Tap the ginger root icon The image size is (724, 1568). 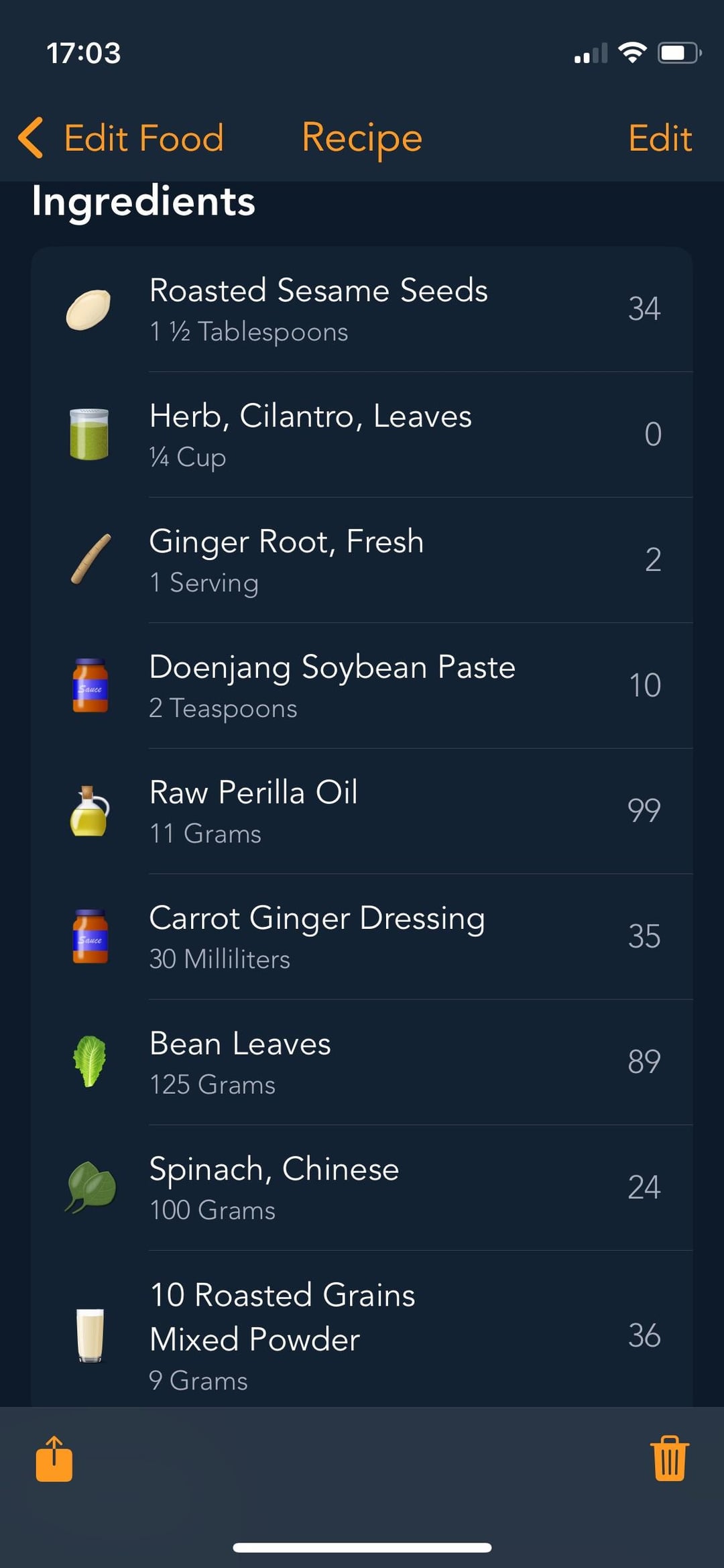[x=90, y=560]
